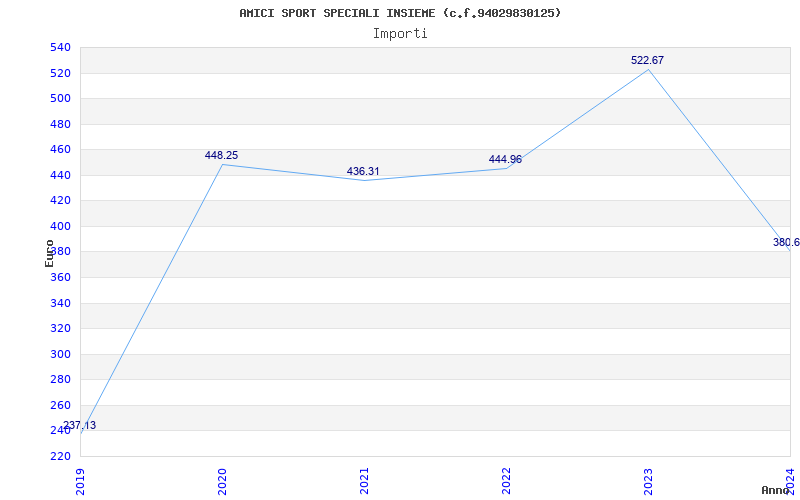This screenshot has width=800, height=500.
Task: Click the 280 y-axis tick label
Action: (x=60, y=380)
